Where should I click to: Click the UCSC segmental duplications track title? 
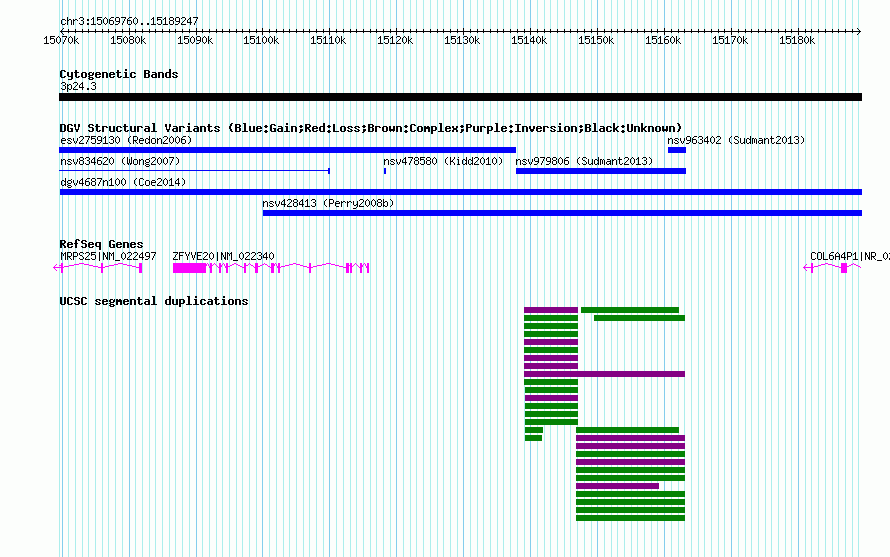click(x=154, y=301)
